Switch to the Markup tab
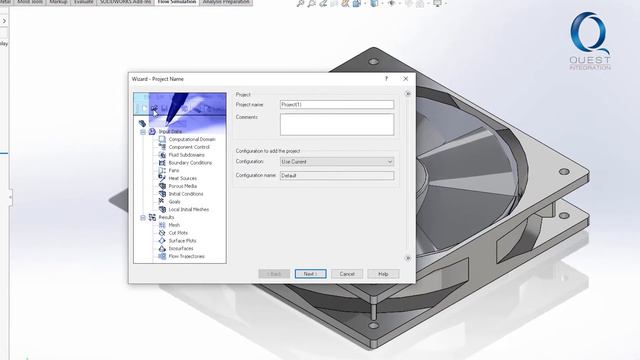640x360 pixels. tap(58, 2)
